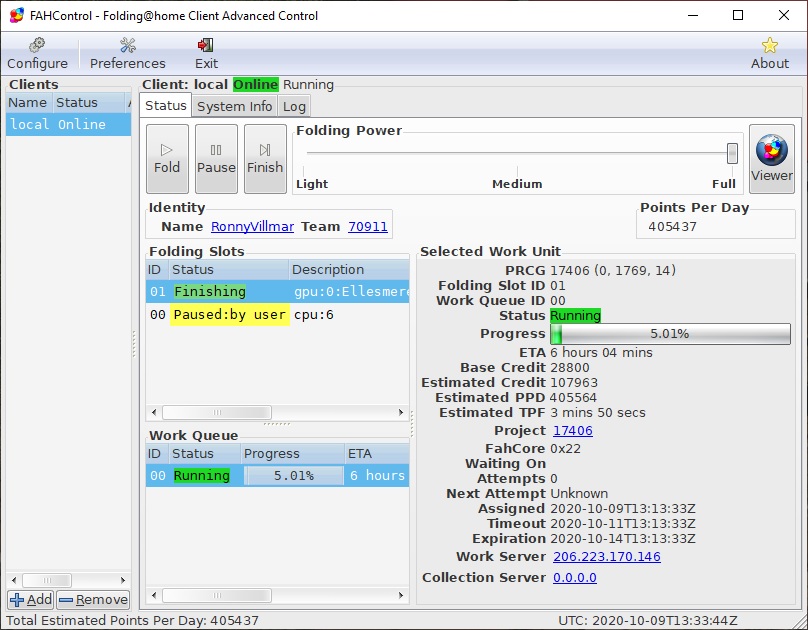808x630 pixels.
Task: Open RonnyVillmar user link
Action: [252, 227]
